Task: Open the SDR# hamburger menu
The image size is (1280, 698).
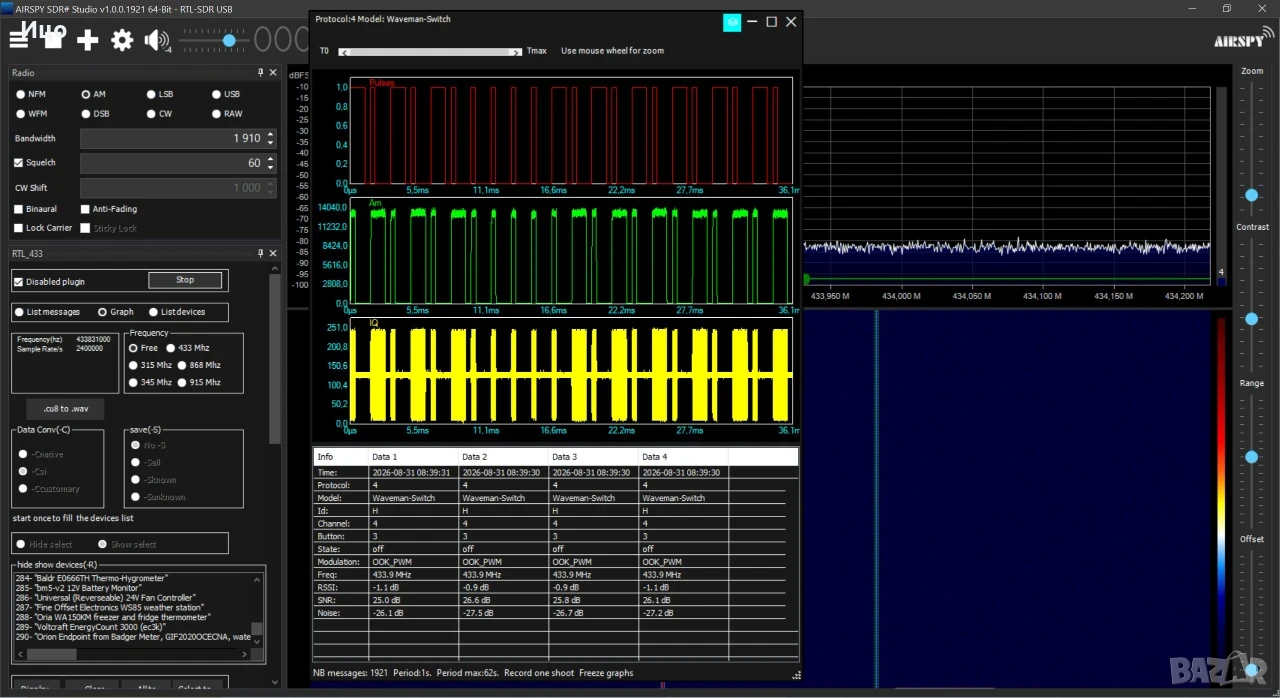Action: click(19, 40)
